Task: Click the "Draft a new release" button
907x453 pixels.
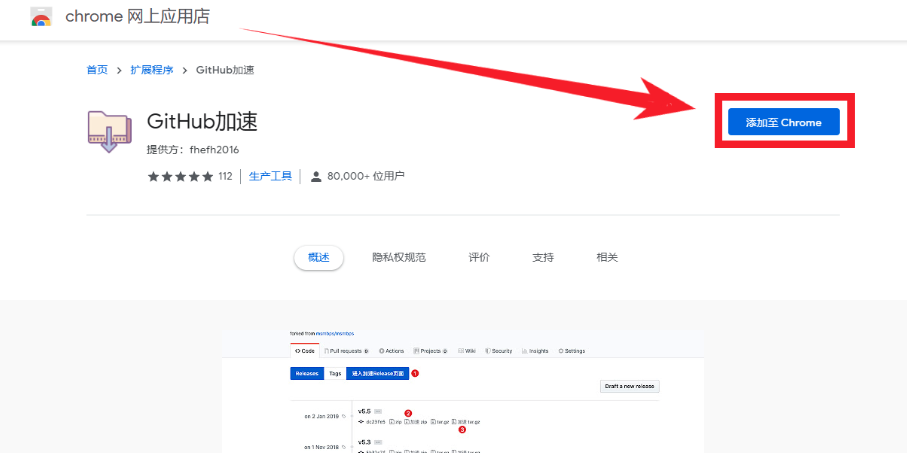Action: tap(630, 386)
